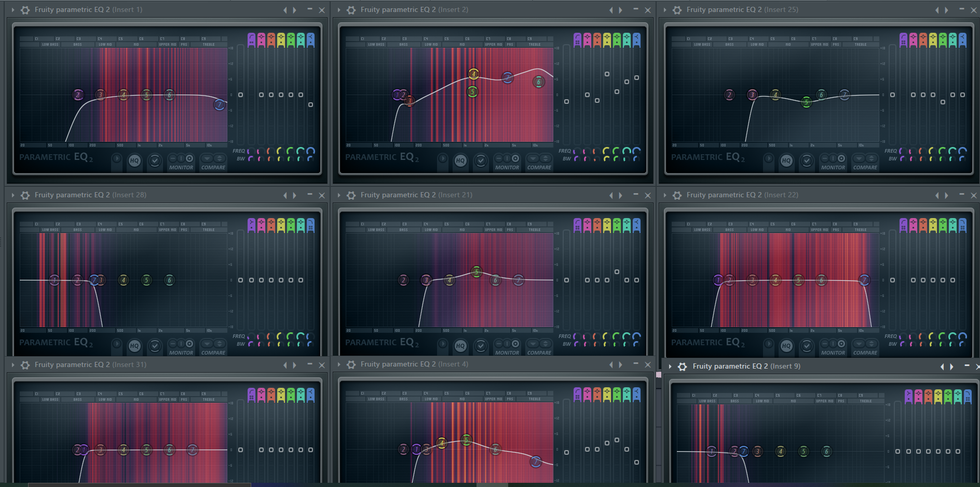Image resolution: width=980 pixels, height=487 pixels.
Task: Open gear options for Insert 25 EQ
Action: [x=677, y=10]
